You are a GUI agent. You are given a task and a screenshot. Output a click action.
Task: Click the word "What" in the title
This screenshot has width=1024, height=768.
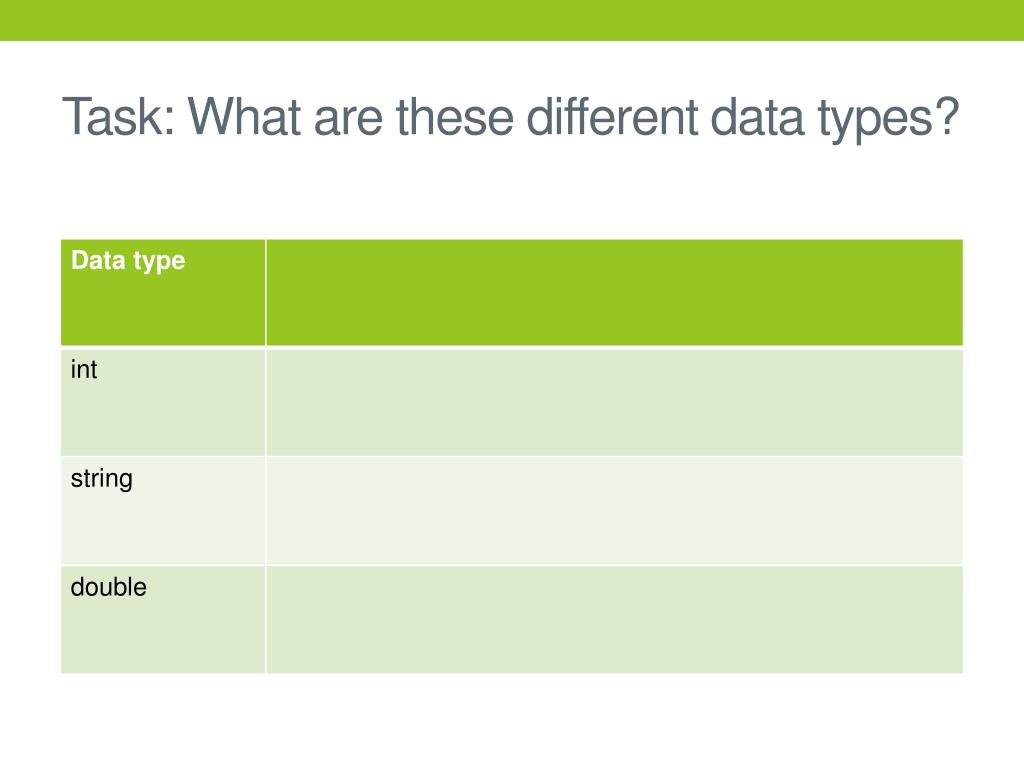tap(245, 116)
